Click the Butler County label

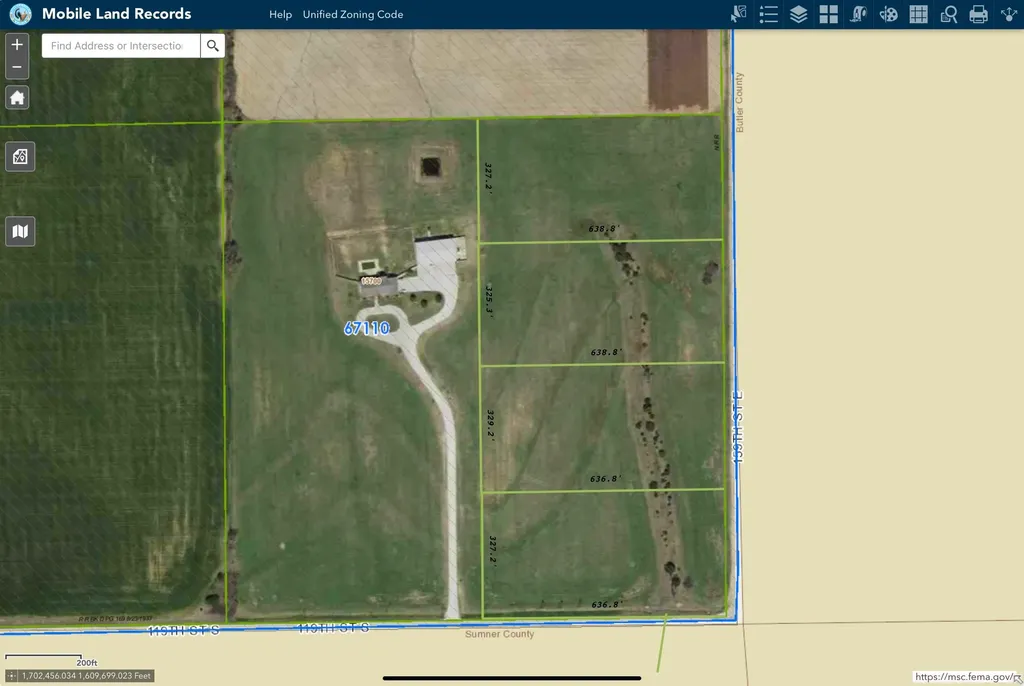739,103
